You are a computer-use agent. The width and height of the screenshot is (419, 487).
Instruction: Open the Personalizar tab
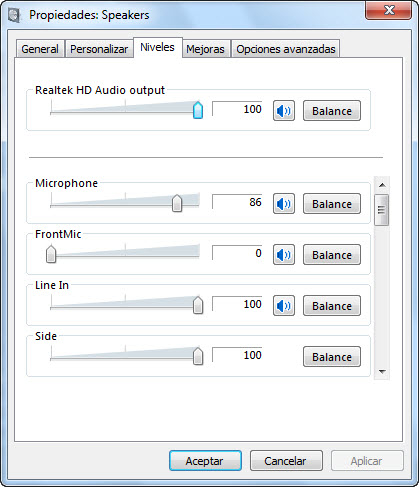(99, 49)
